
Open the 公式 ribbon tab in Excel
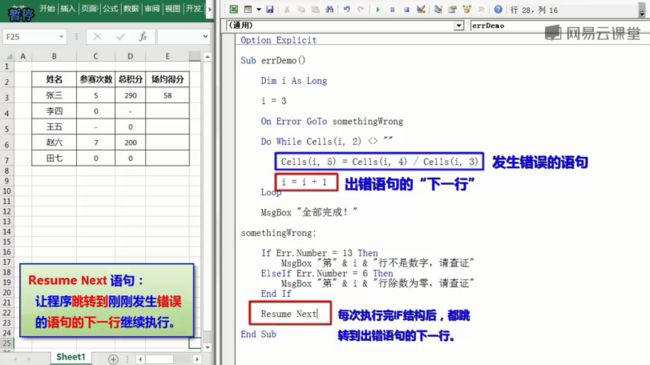(x=110, y=8)
